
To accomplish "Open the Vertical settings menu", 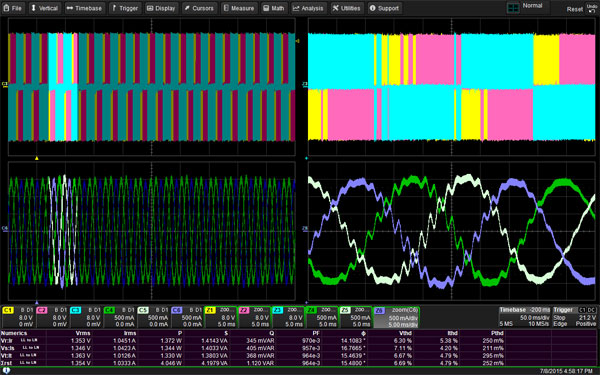I will 45,8.
